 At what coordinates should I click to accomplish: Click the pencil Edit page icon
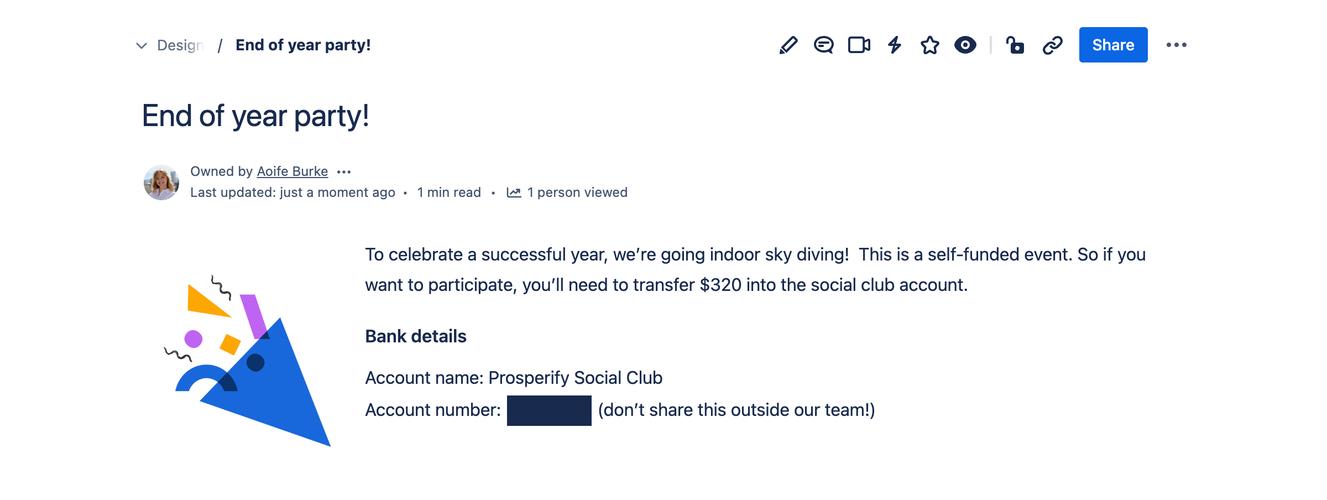point(788,45)
